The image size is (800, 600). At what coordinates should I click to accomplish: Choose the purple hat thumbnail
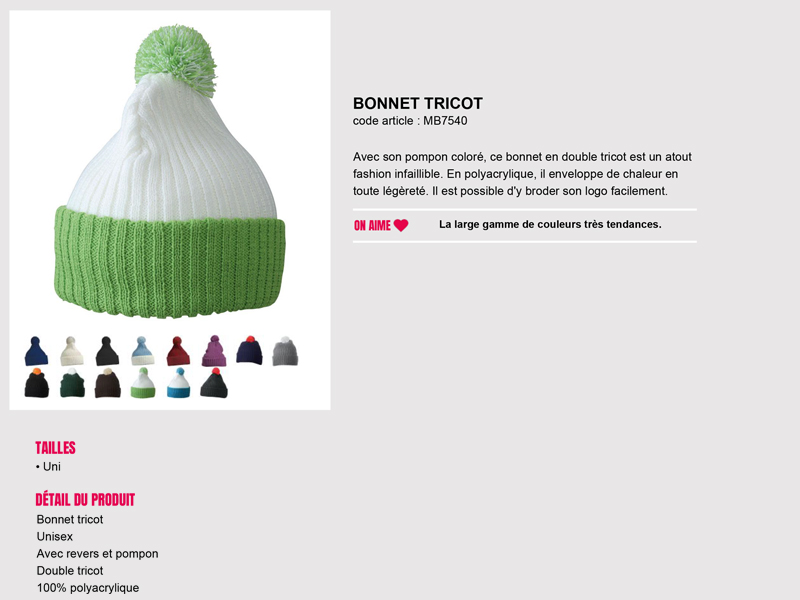coord(214,351)
